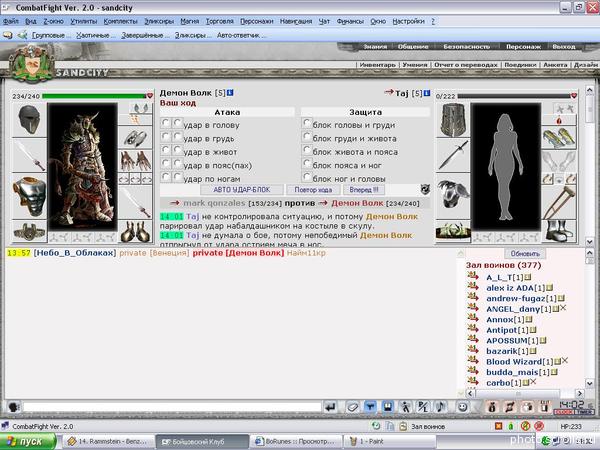
Task: Open the Инвентарь link
Action: pos(377,65)
